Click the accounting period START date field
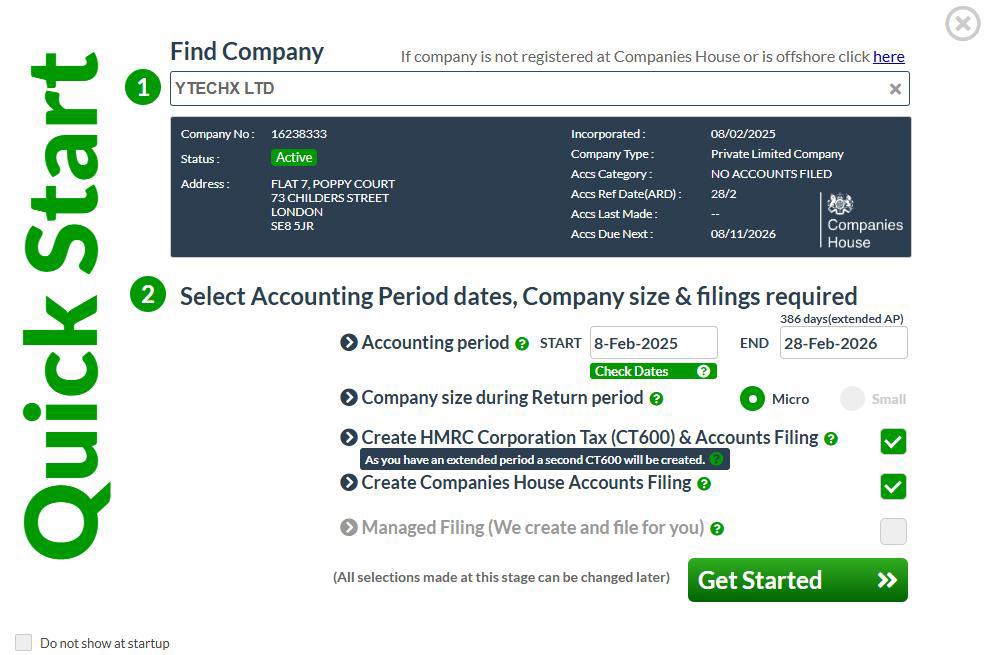Viewport: 989px width, 655px height. pos(653,343)
